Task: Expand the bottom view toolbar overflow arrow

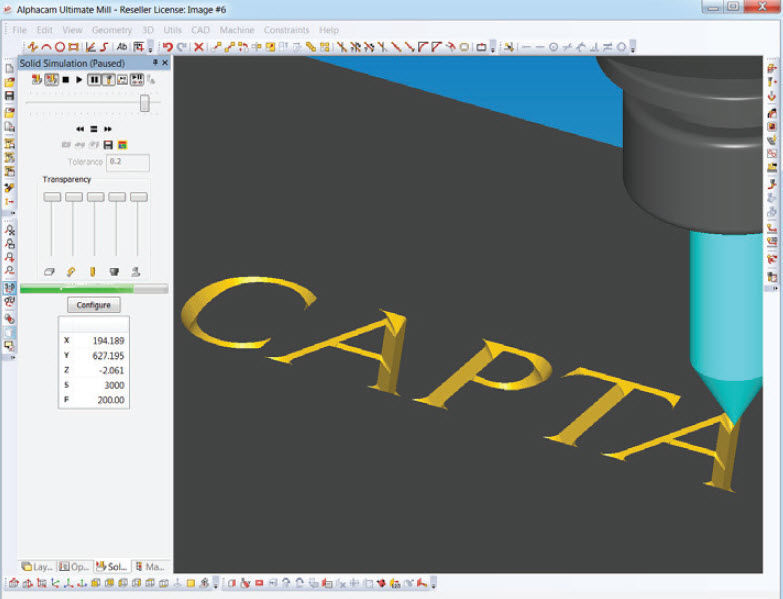Action: pyautogui.click(x=215, y=583)
